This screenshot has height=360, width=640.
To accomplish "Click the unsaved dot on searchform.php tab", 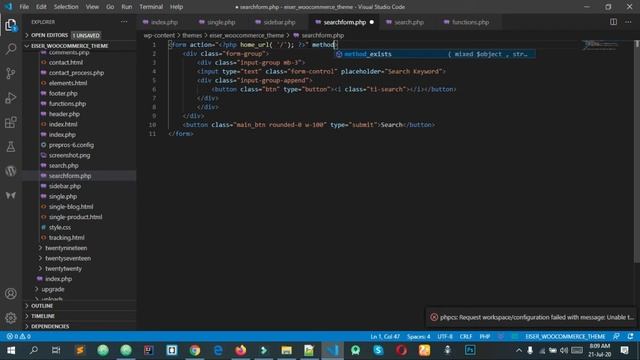I will 371,22.
